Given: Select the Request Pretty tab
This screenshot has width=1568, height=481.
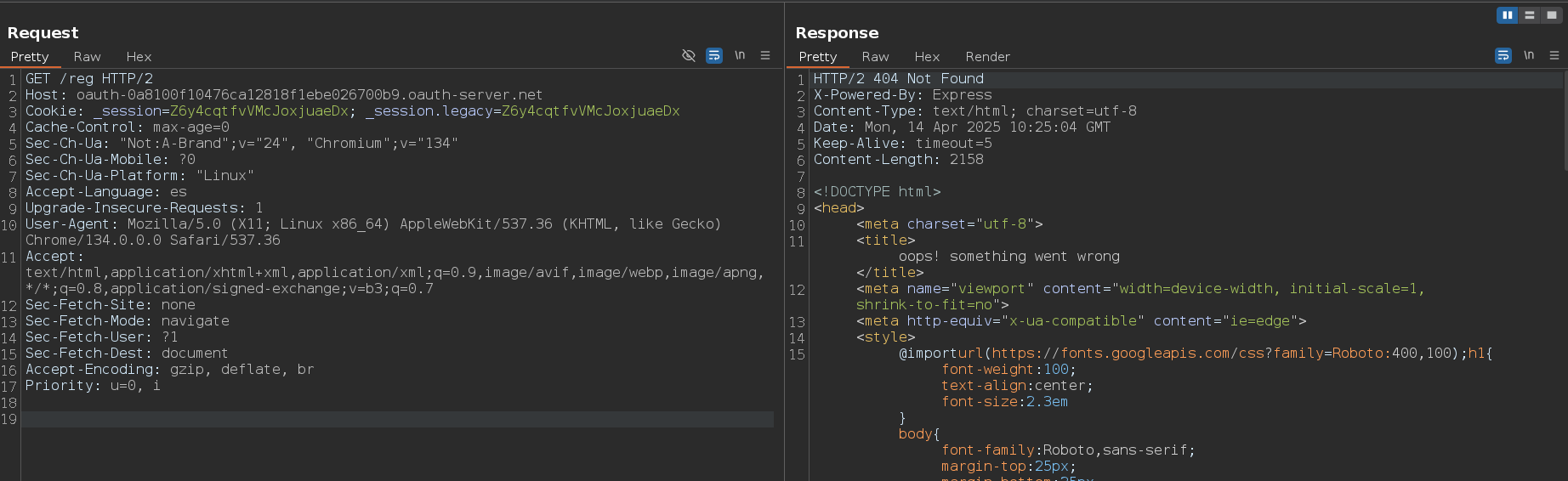Looking at the screenshot, I should pos(30,57).
